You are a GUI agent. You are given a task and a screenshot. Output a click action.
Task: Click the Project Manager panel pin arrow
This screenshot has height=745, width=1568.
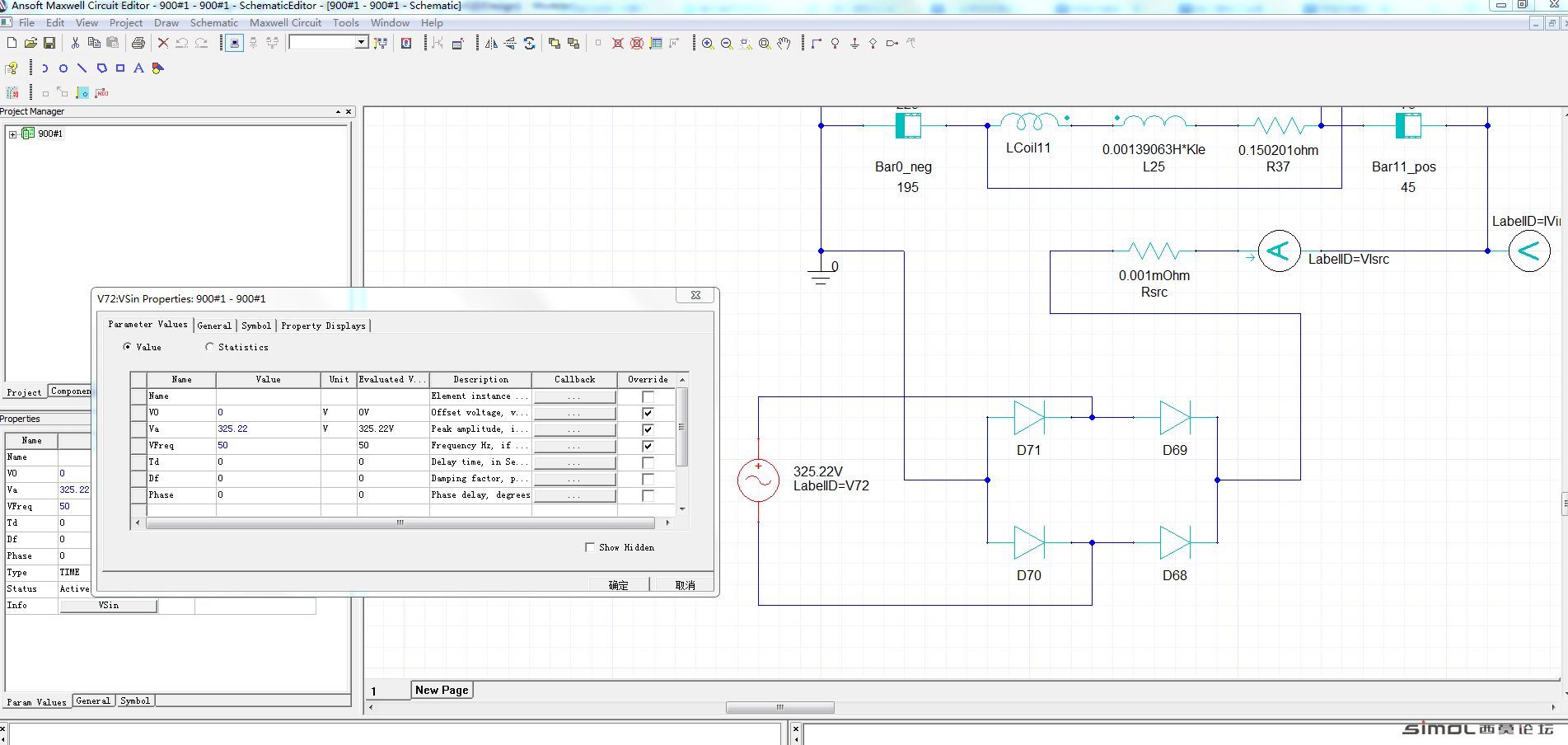pyautogui.click(x=338, y=112)
